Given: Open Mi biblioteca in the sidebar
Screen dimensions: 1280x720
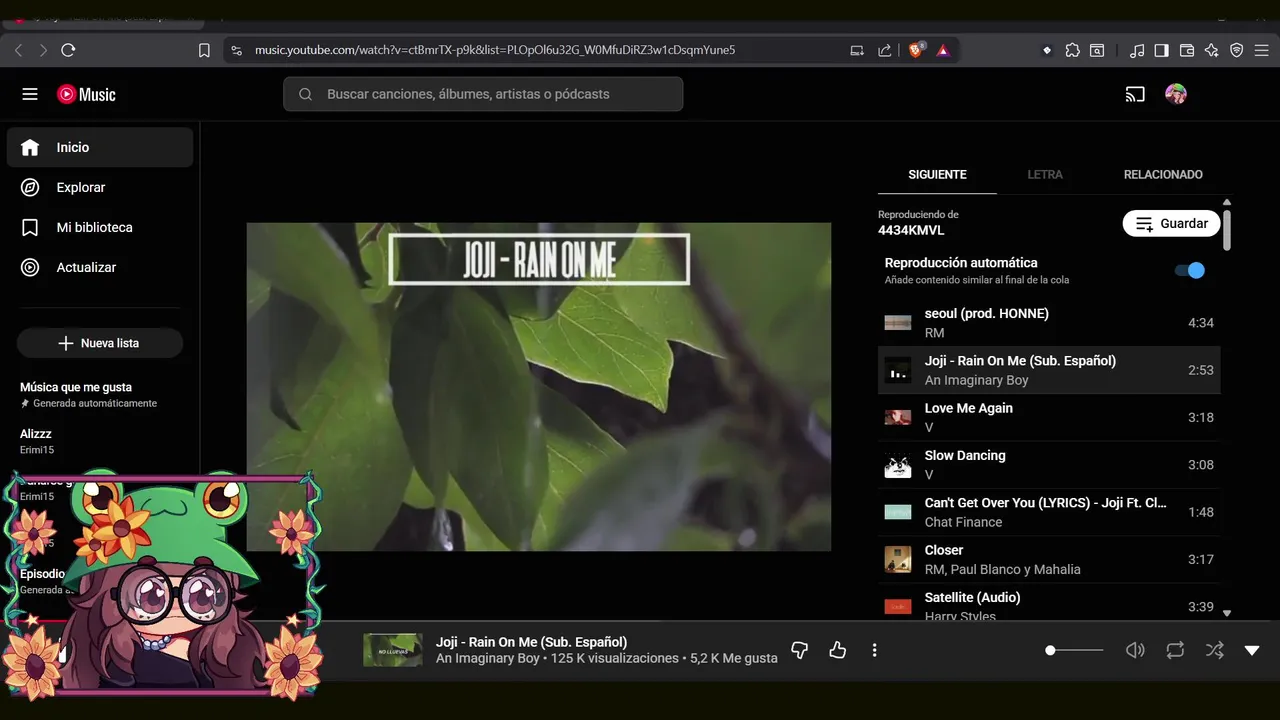Looking at the screenshot, I should click(x=100, y=227).
